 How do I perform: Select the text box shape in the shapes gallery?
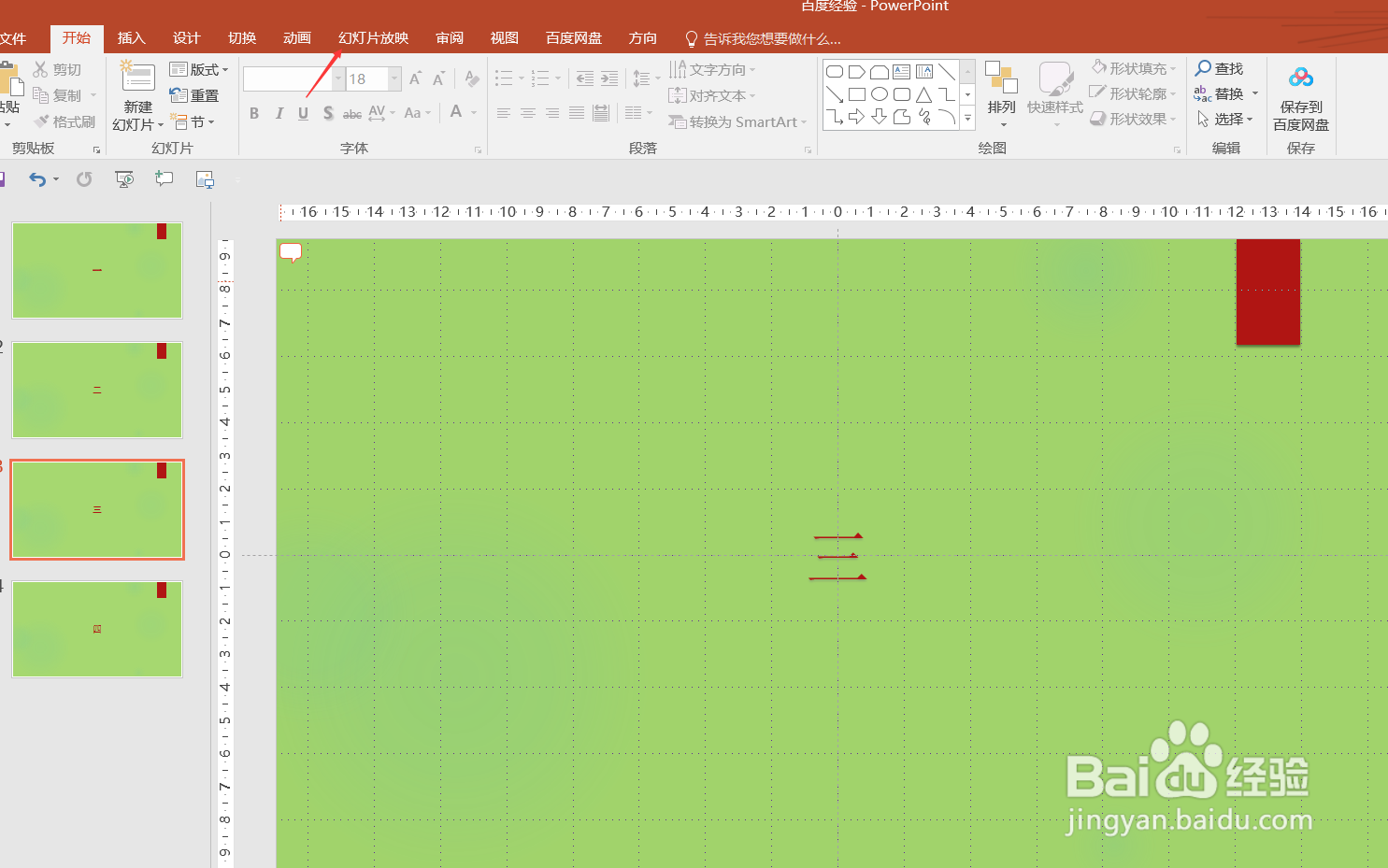point(902,72)
